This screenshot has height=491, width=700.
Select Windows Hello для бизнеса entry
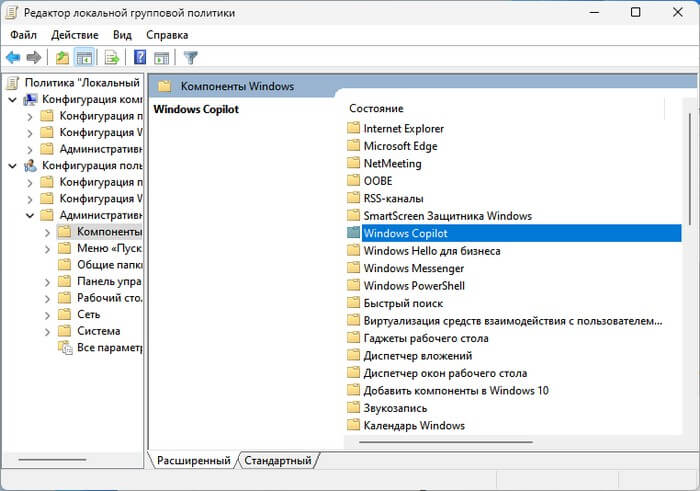pos(432,250)
